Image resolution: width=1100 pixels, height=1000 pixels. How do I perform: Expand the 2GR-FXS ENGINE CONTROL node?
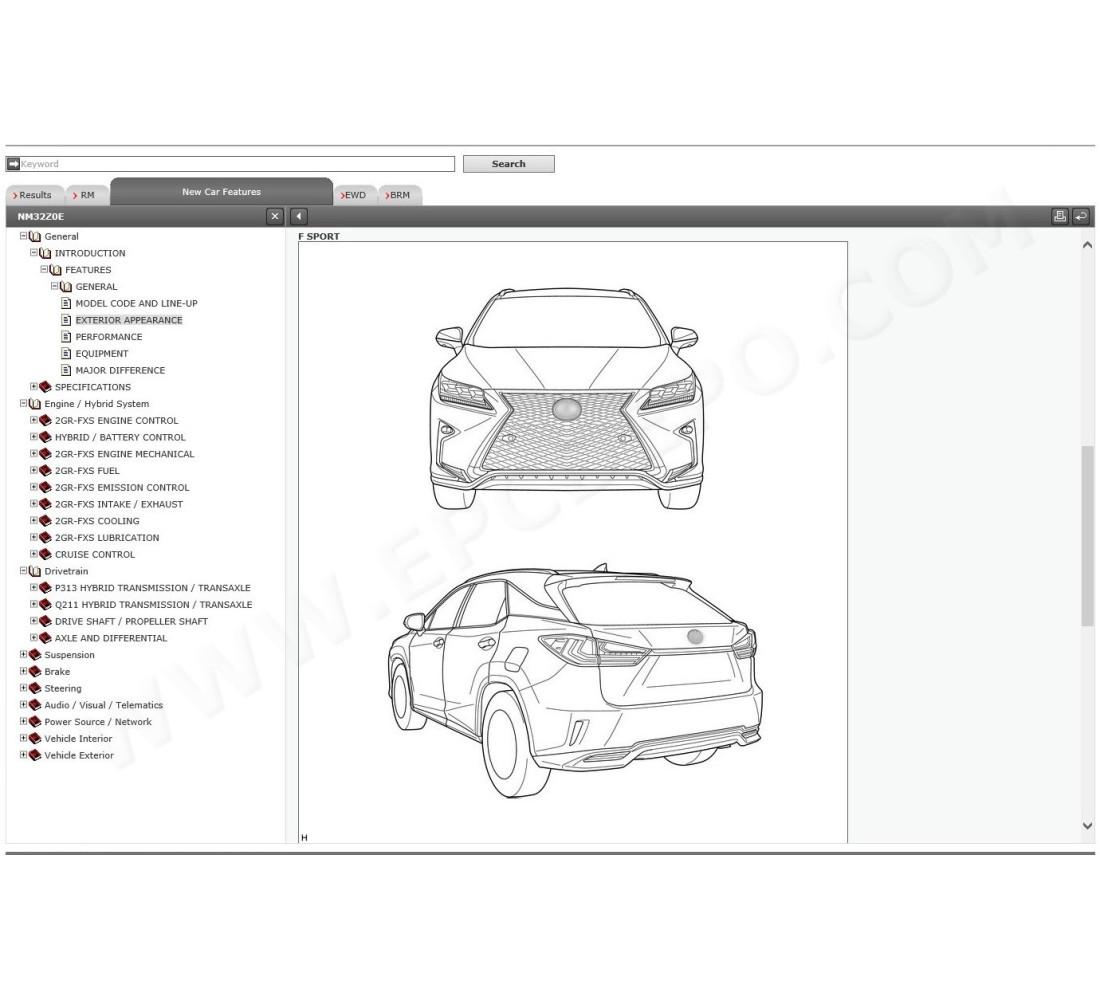[x=33, y=420]
